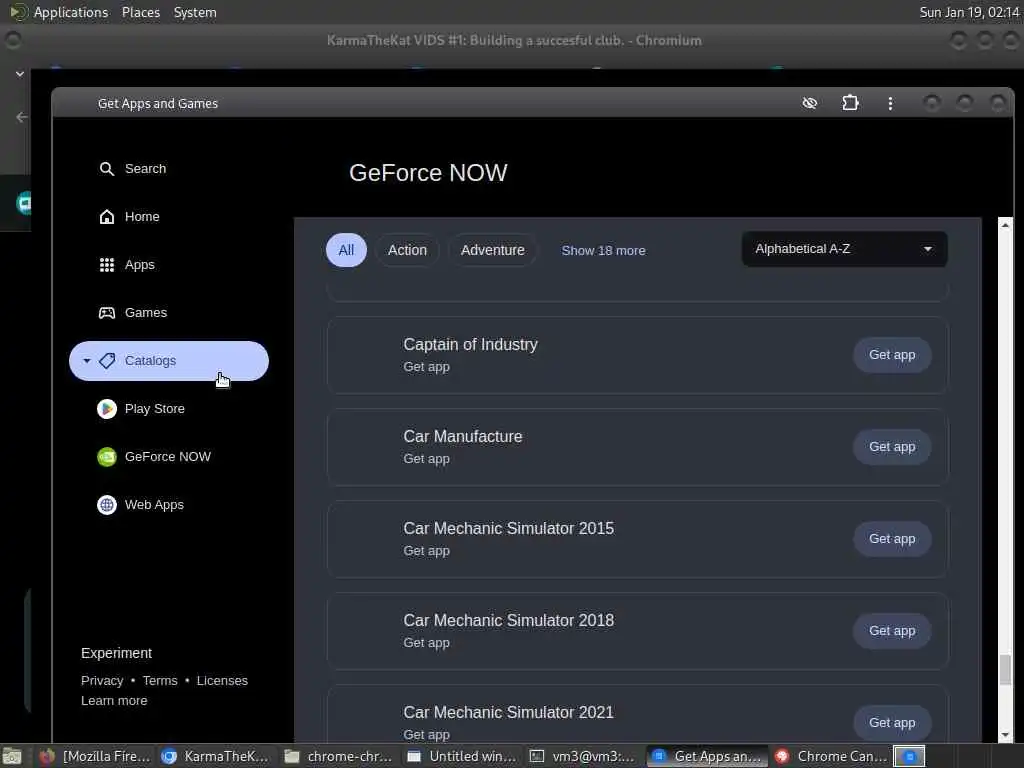Click the Games controller icon
Viewport: 1024px width, 768px height.
tap(106, 313)
